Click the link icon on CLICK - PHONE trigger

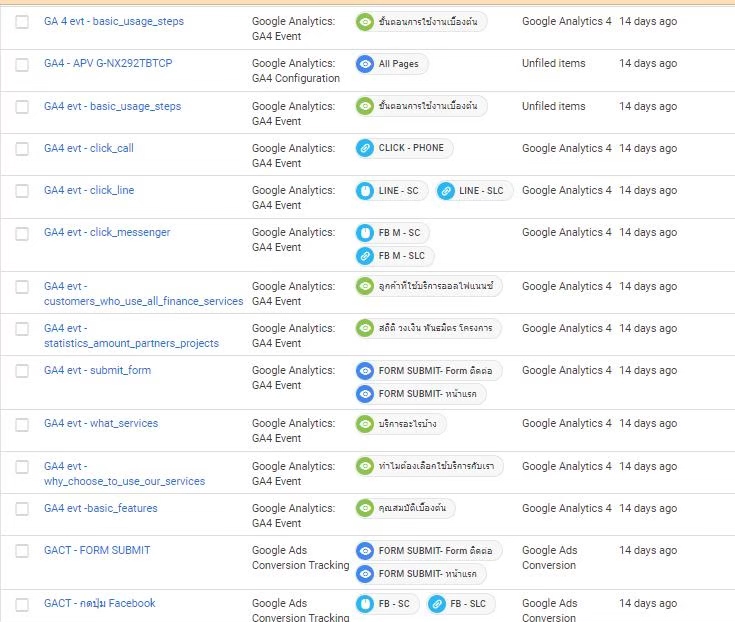[x=366, y=148]
